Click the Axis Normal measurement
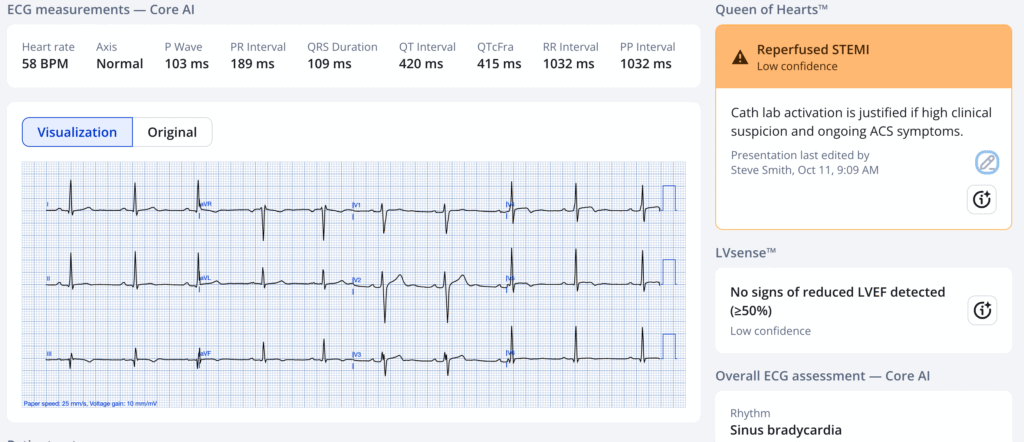Viewport: 1024px width, 442px height. [x=119, y=64]
